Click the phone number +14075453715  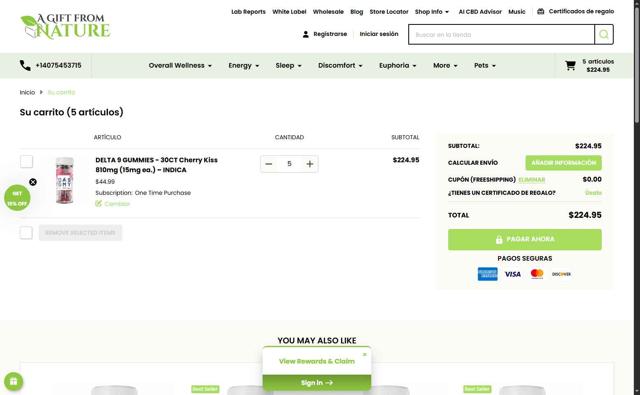tap(58, 66)
